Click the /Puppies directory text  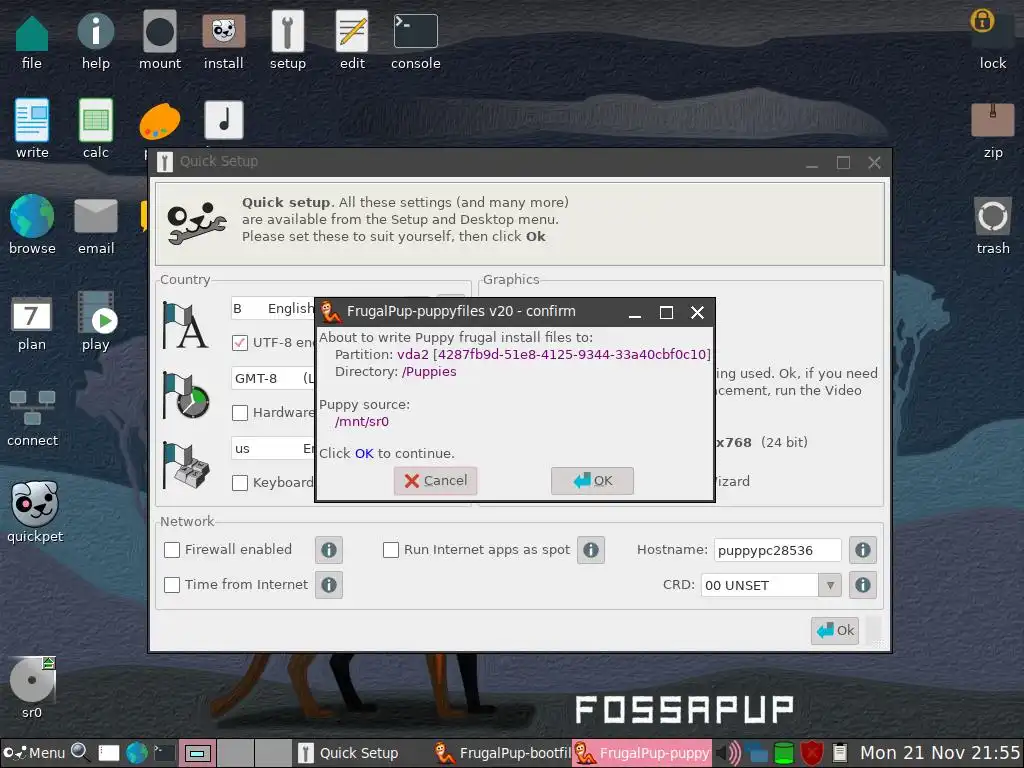pos(429,372)
